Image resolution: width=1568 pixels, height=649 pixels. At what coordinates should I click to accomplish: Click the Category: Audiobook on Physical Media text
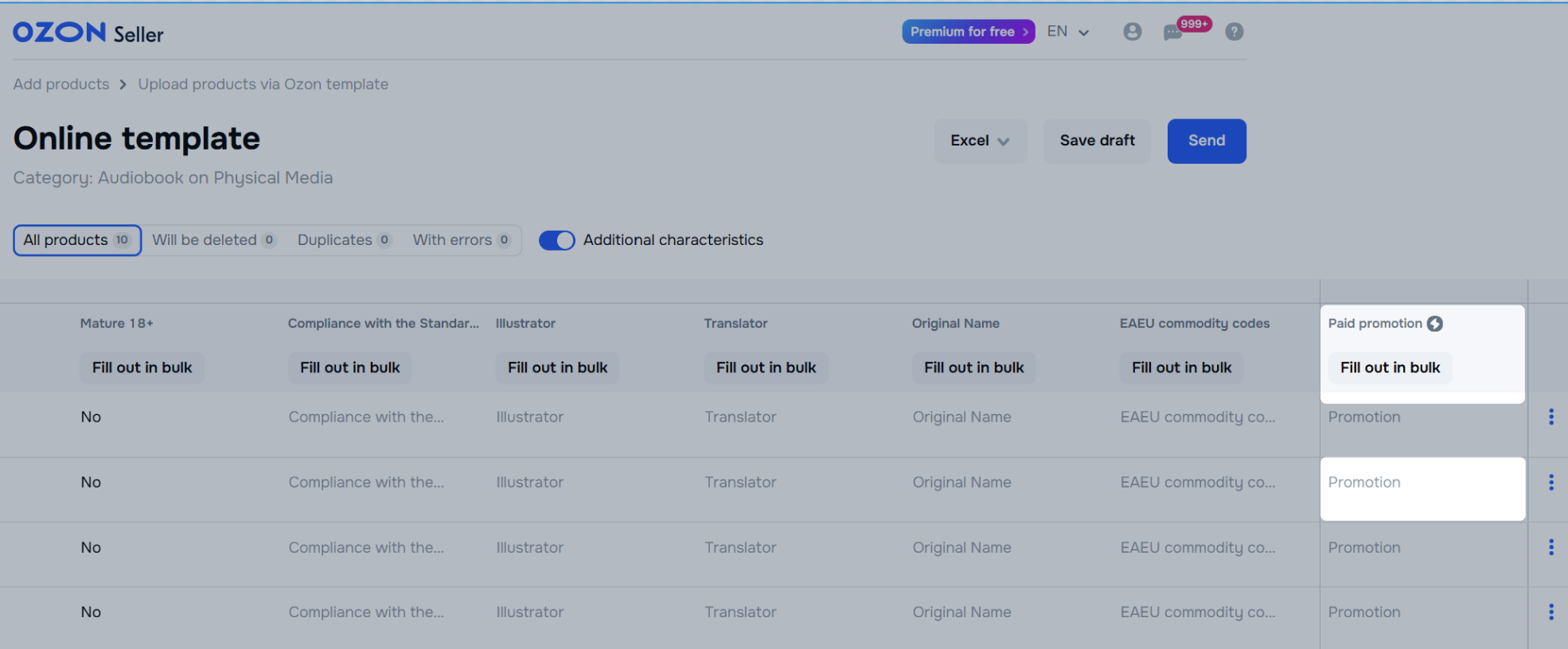[x=173, y=178]
